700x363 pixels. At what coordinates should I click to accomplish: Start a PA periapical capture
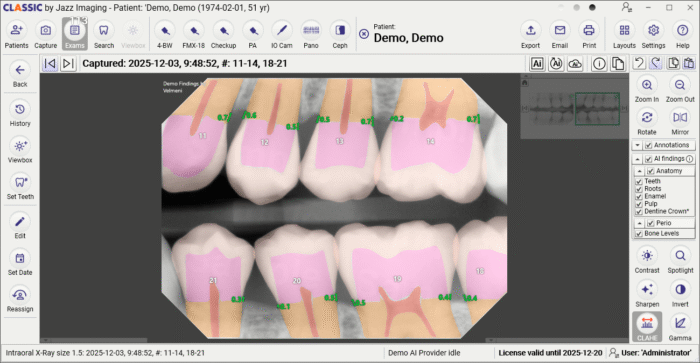pyautogui.click(x=253, y=35)
